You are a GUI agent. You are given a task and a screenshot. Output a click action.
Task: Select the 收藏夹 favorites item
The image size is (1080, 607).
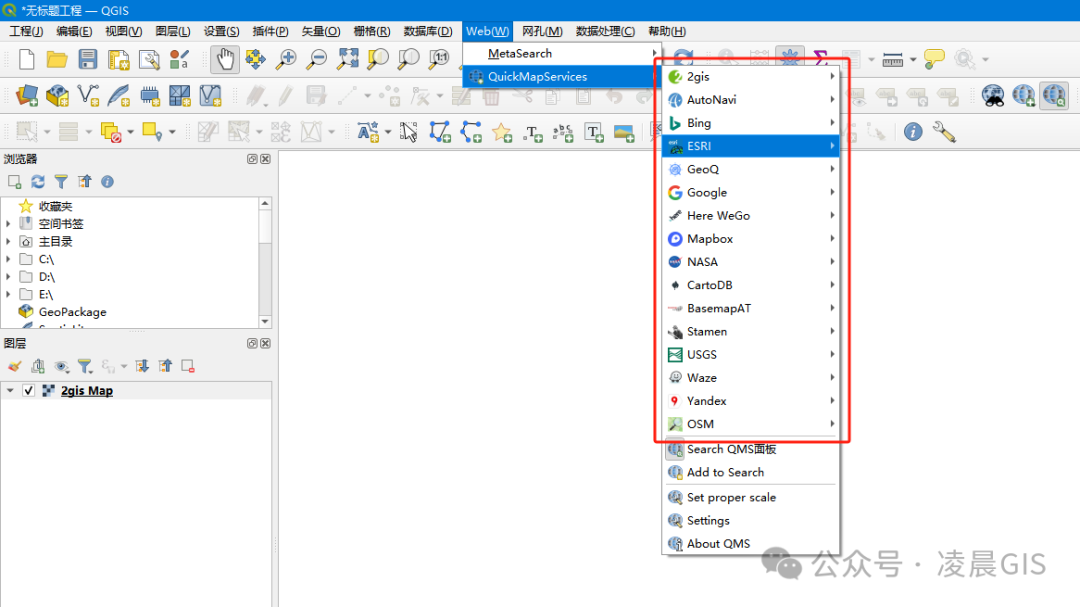click(x=55, y=206)
